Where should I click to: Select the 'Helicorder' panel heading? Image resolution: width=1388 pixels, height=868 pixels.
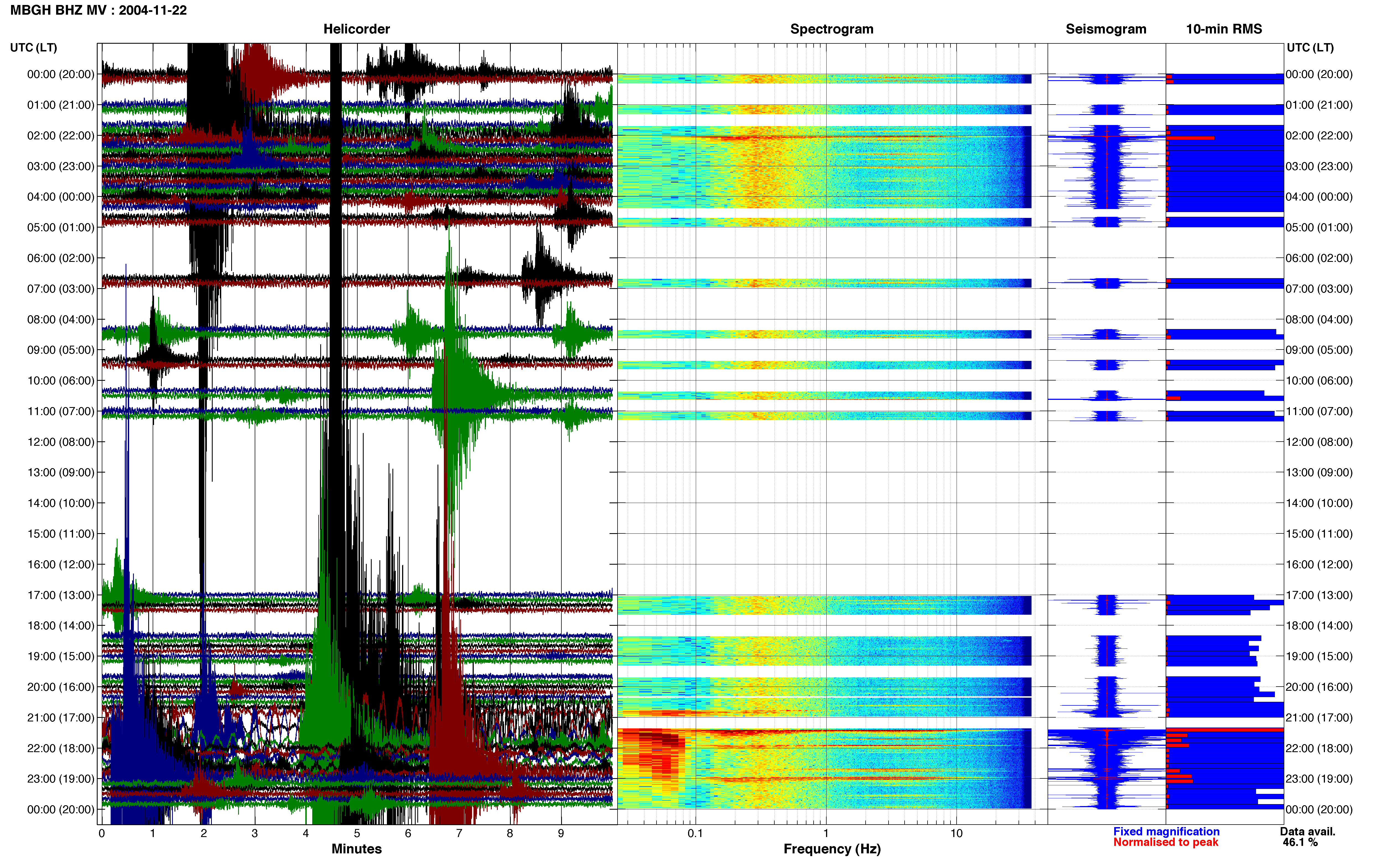(356, 29)
